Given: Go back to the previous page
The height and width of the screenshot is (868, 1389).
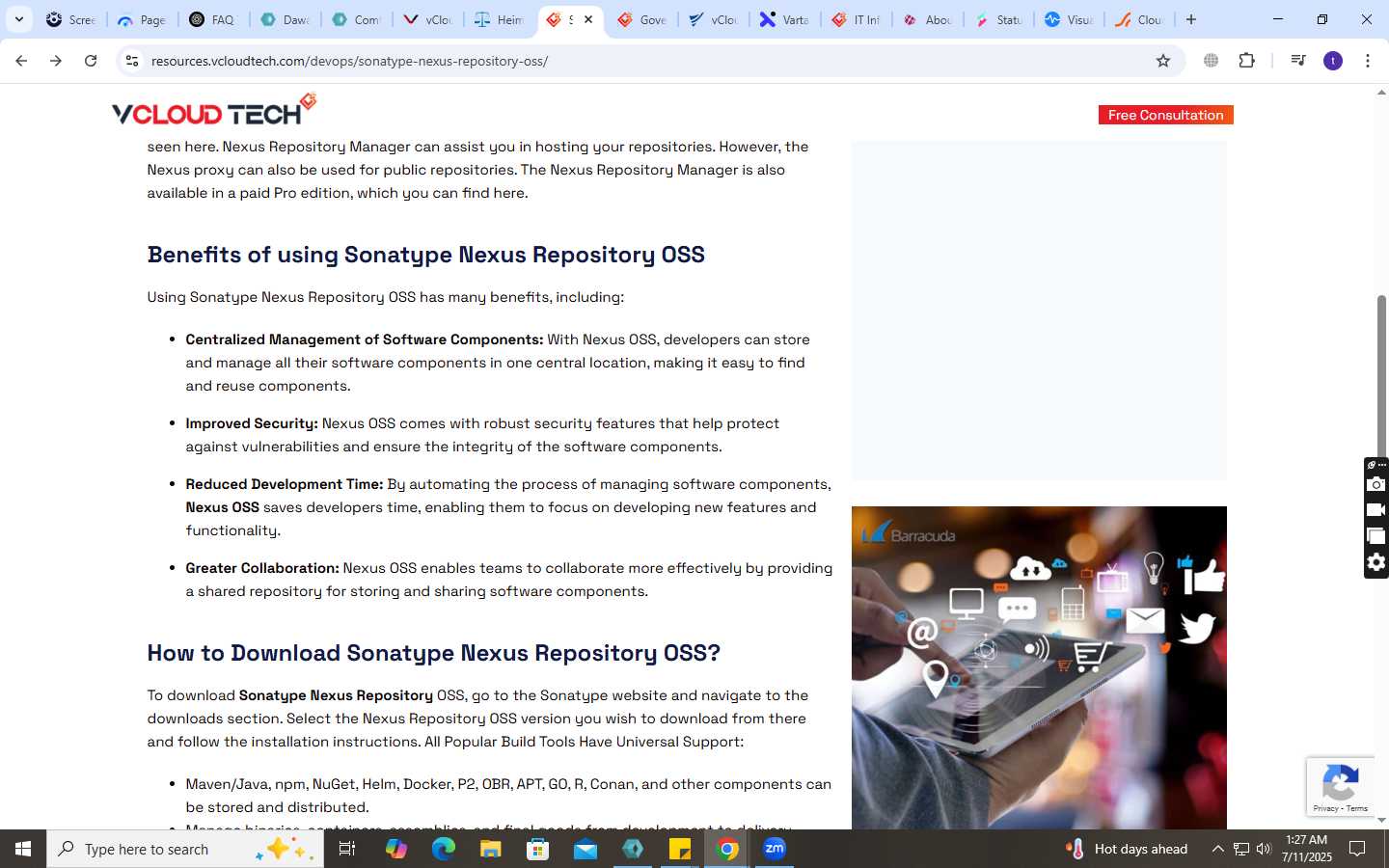Looking at the screenshot, I should click(21, 61).
